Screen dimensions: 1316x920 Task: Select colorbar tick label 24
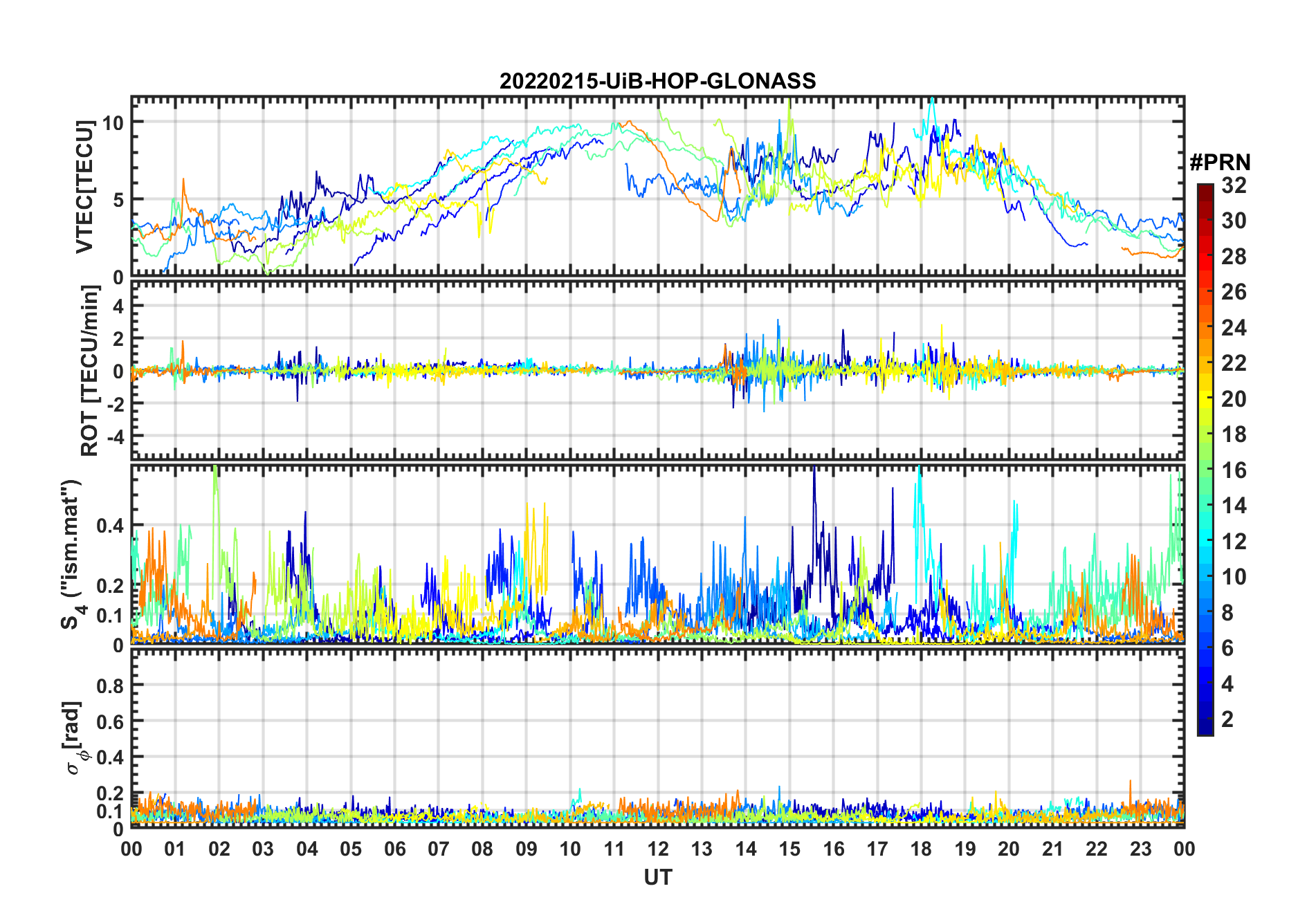1234,327
